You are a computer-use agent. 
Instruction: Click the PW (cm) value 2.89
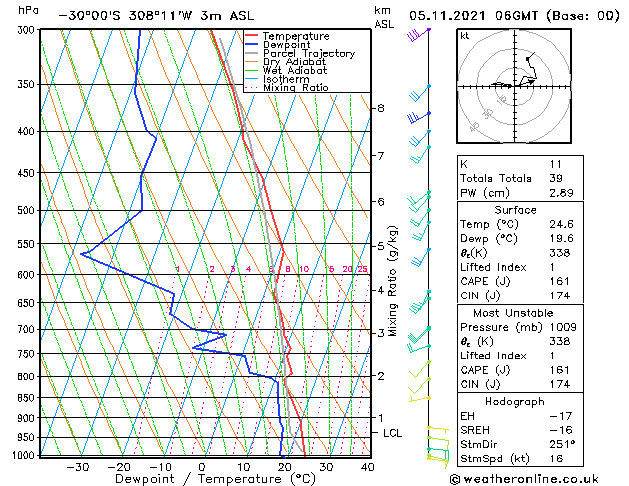[x=561, y=193]
